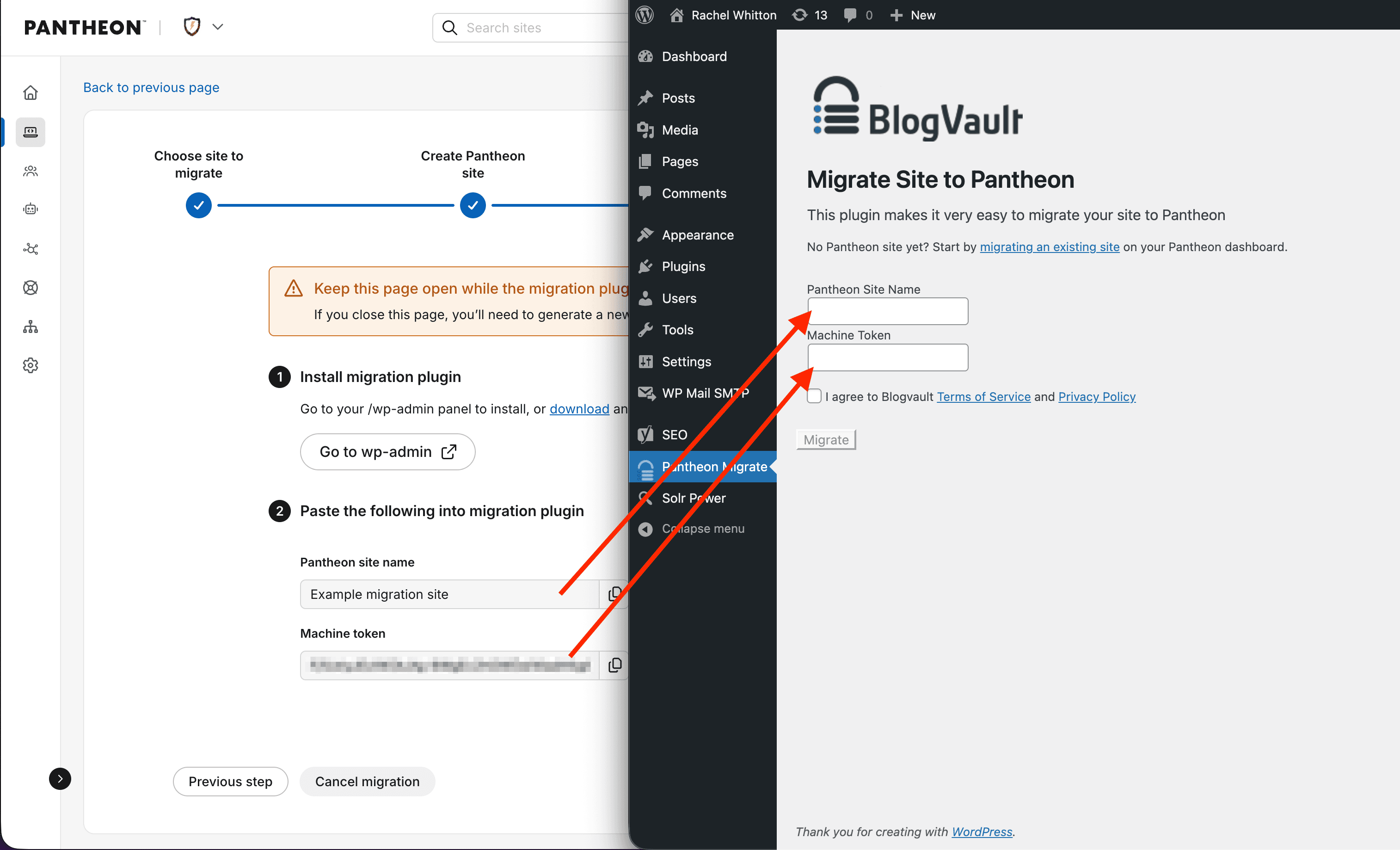This screenshot has width=1400, height=850.
Task: Click migrating an existing site link
Action: [x=1050, y=246]
